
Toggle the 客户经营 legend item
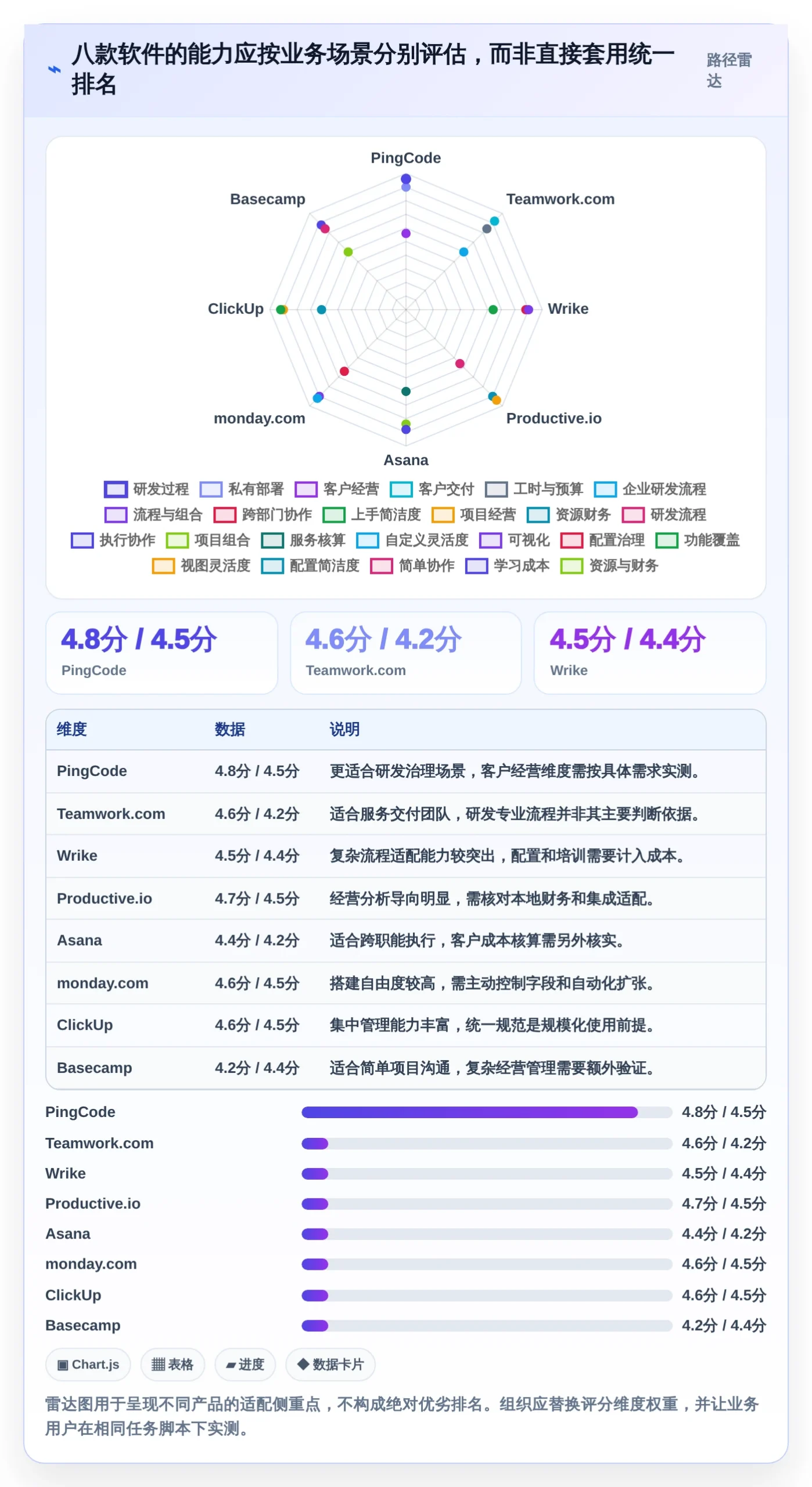[x=337, y=489]
